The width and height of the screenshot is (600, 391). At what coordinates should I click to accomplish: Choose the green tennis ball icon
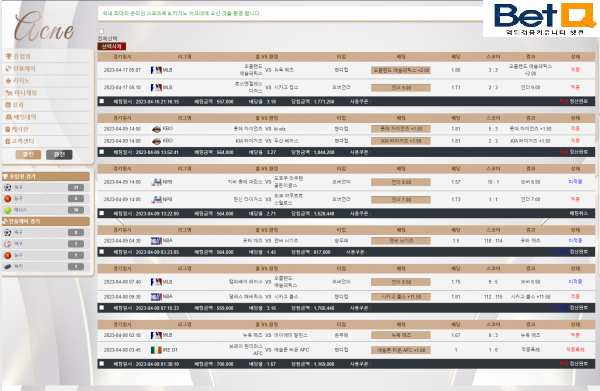[7, 210]
